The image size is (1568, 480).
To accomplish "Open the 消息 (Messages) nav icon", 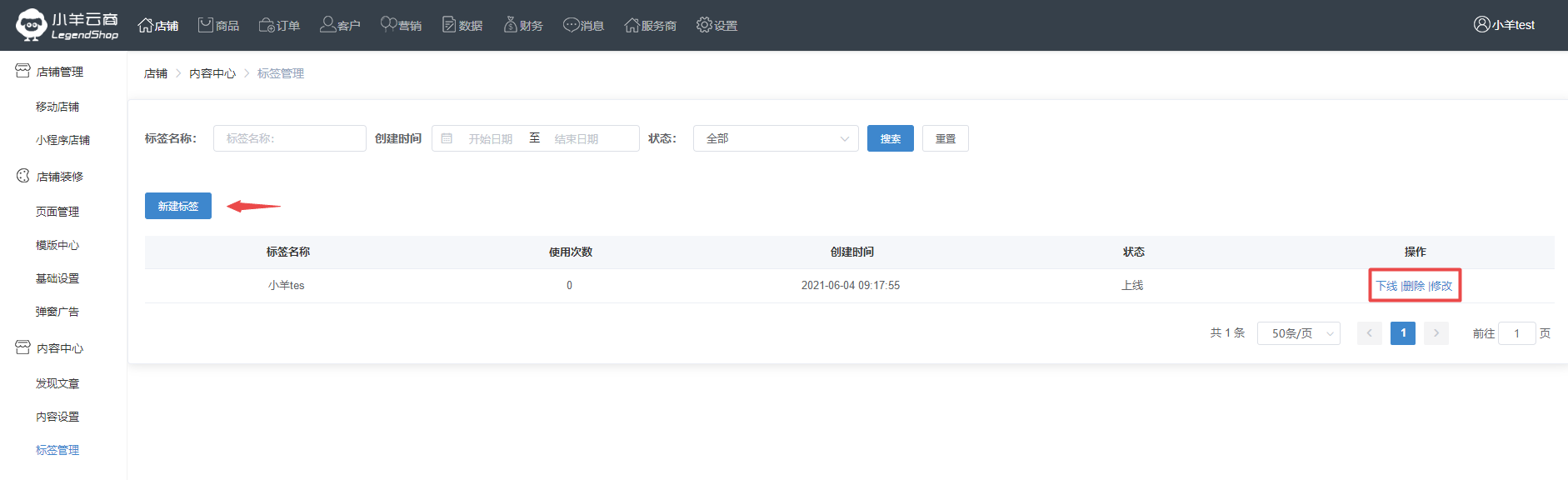I will tap(571, 25).
